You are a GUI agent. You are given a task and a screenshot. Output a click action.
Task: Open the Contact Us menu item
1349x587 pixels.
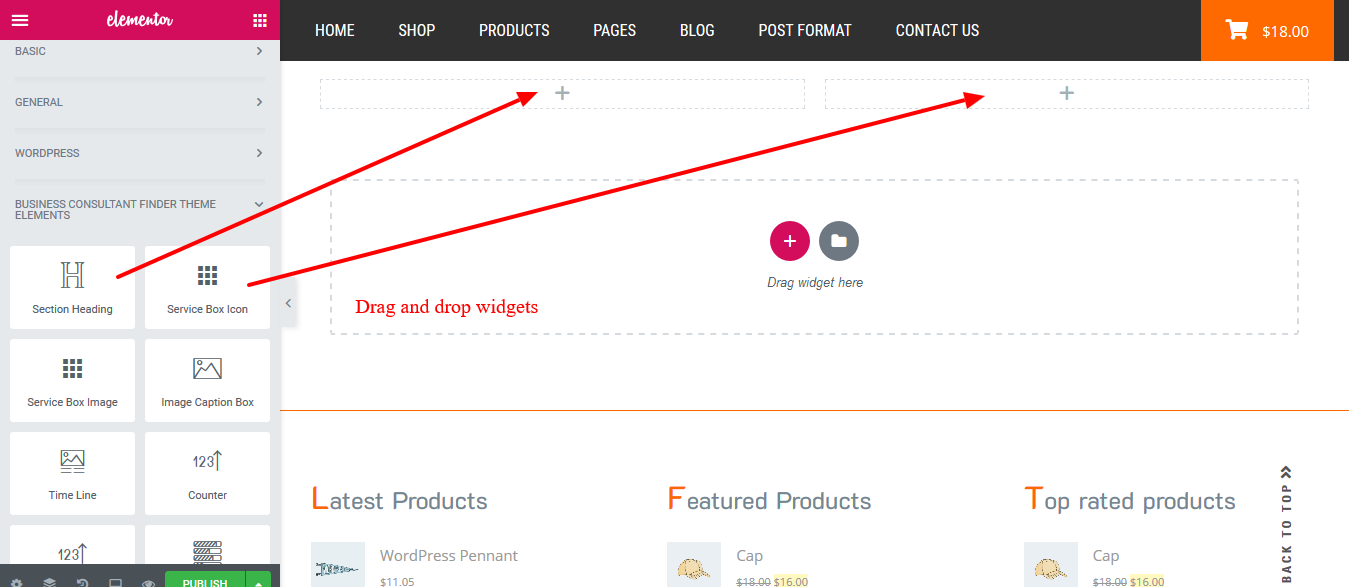pyautogui.click(x=937, y=30)
